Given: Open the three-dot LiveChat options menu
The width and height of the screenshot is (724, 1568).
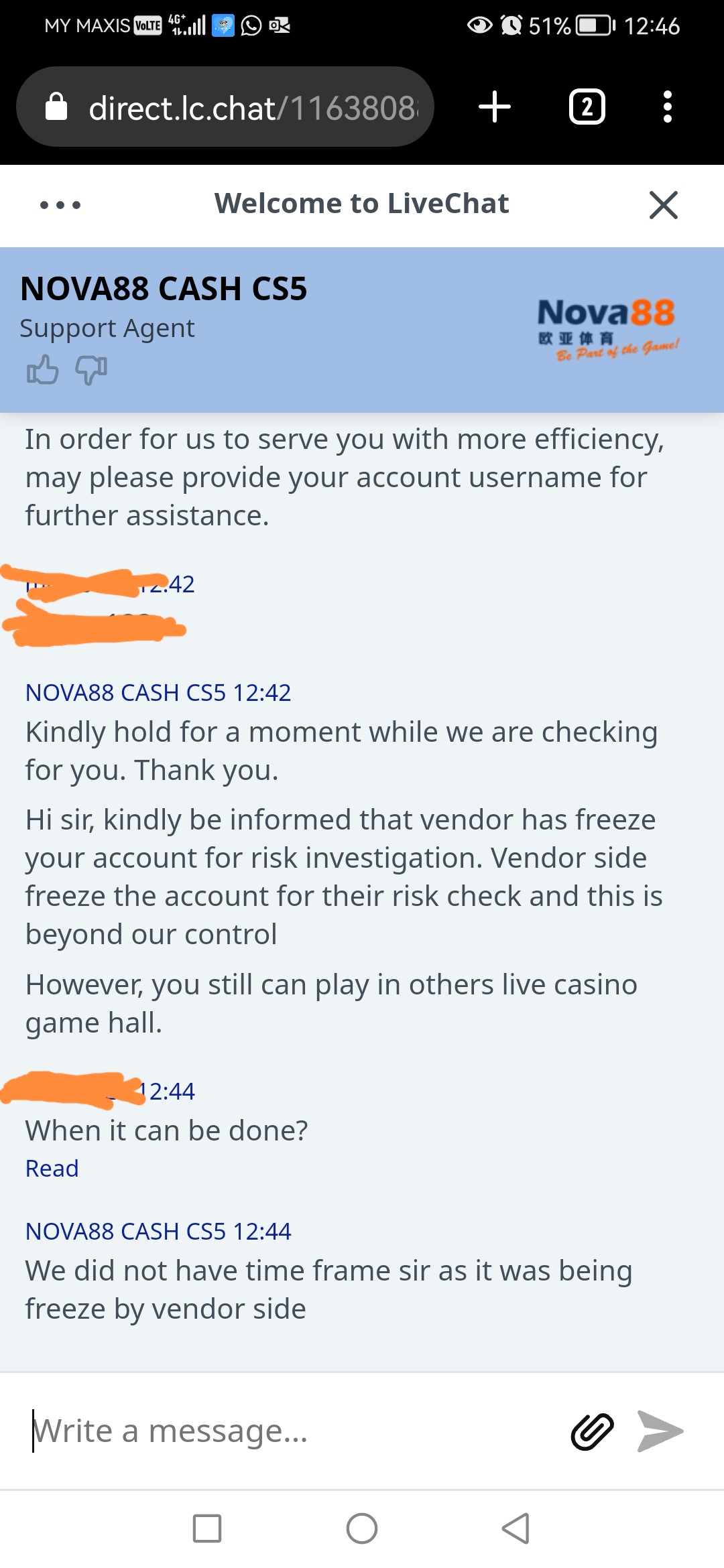Looking at the screenshot, I should click(60, 204).
